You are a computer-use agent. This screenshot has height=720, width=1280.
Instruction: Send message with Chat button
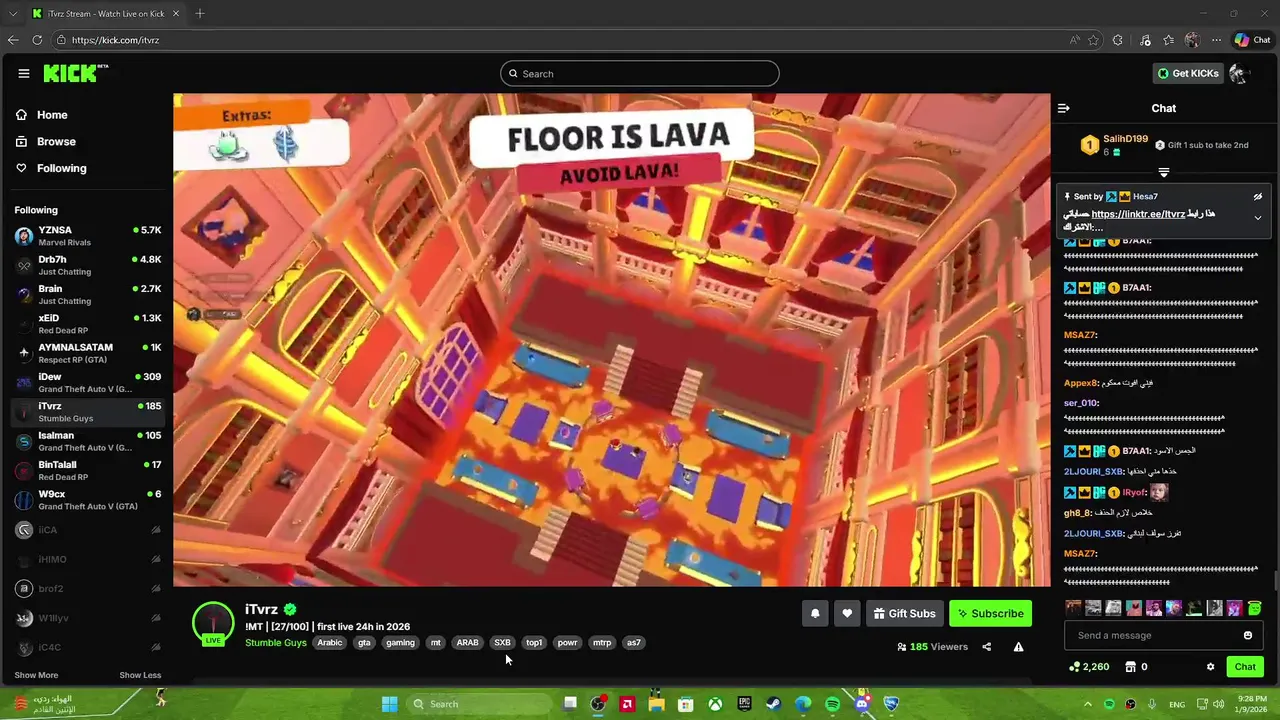[1245, 667]
